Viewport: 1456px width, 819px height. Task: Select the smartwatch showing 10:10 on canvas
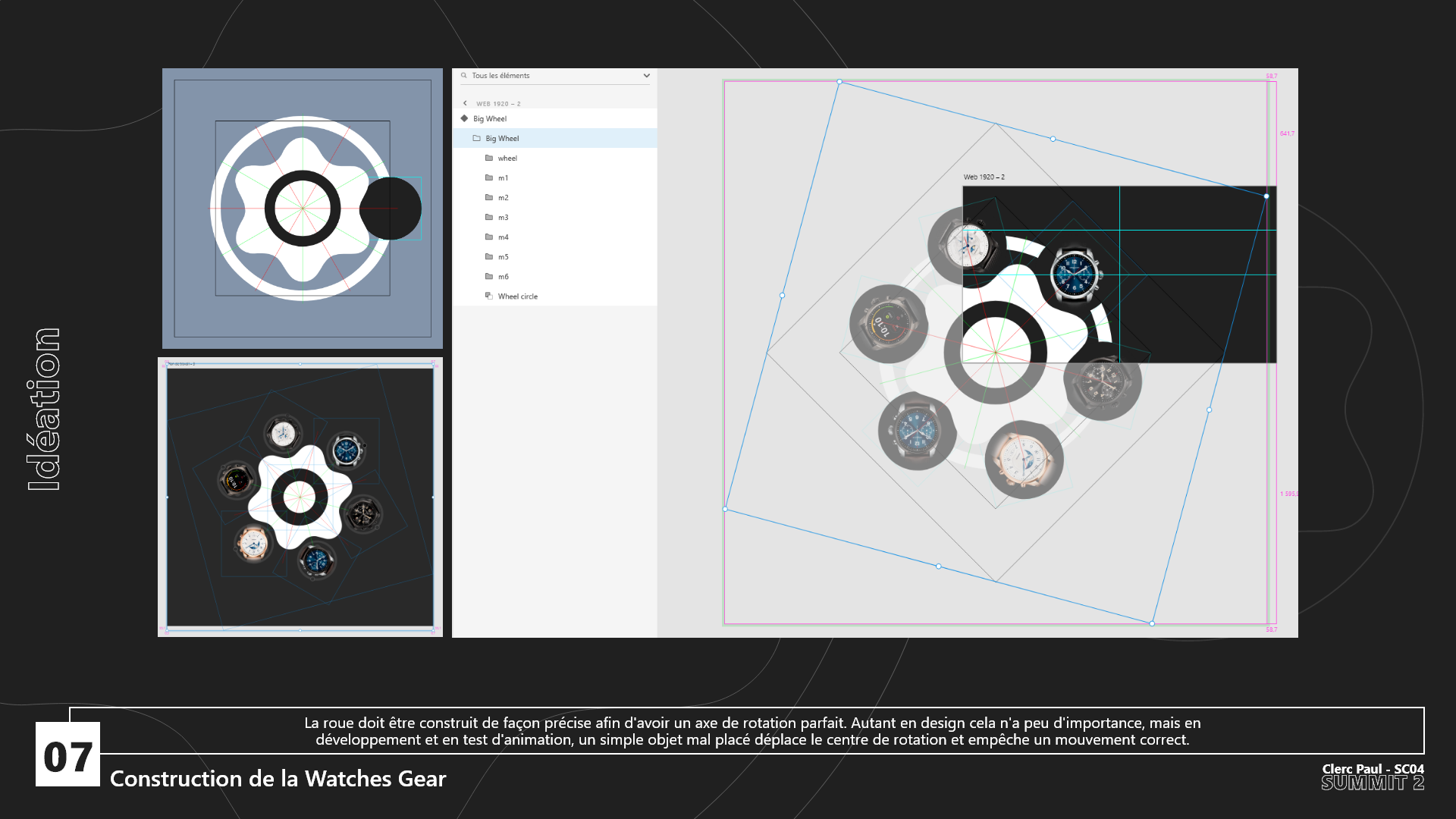click(887, 325)
